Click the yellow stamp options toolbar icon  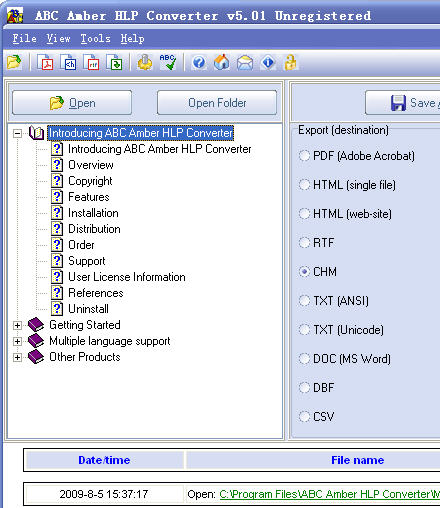(x=144, y=62)
